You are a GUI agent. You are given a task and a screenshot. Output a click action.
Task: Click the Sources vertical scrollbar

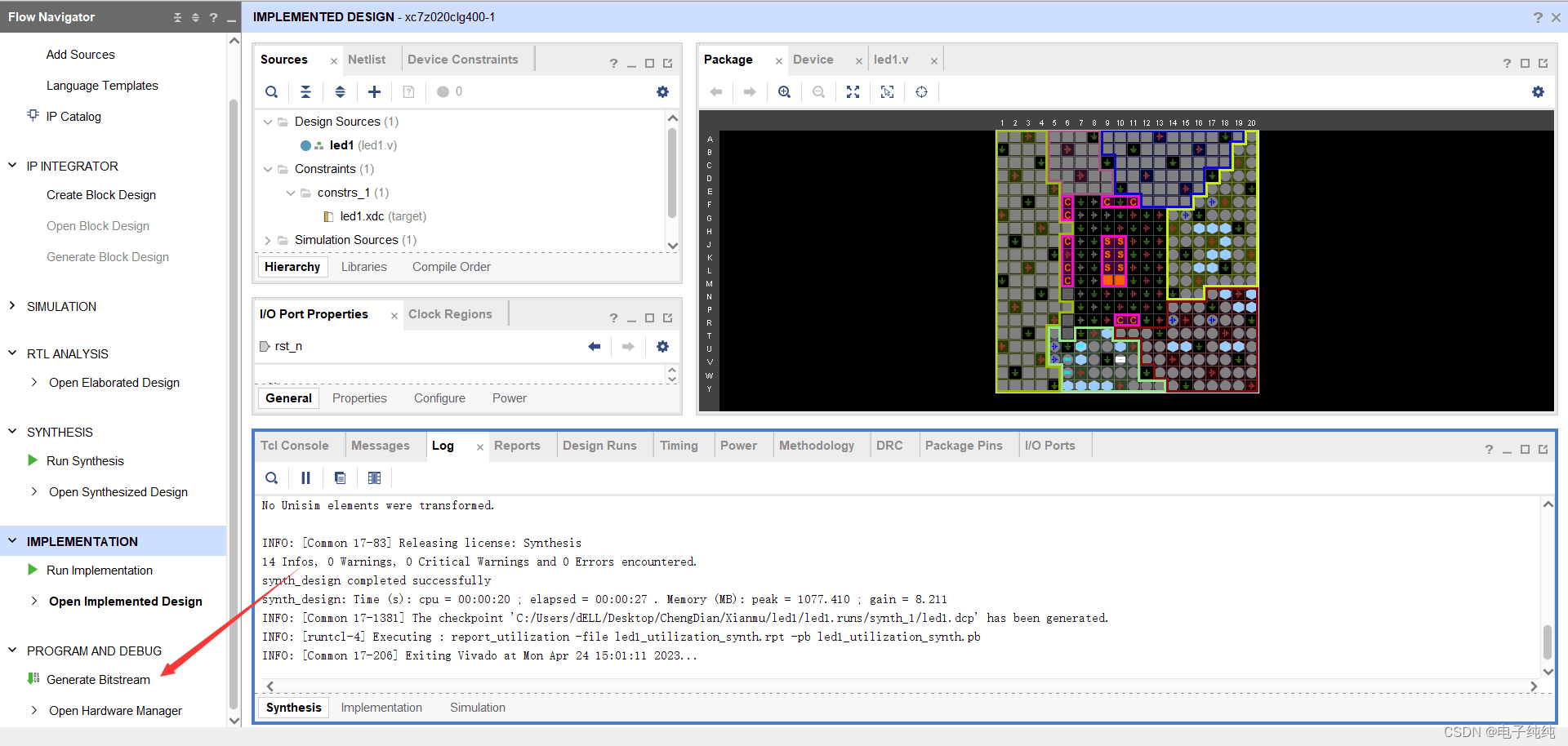click(x=672, y=171)
